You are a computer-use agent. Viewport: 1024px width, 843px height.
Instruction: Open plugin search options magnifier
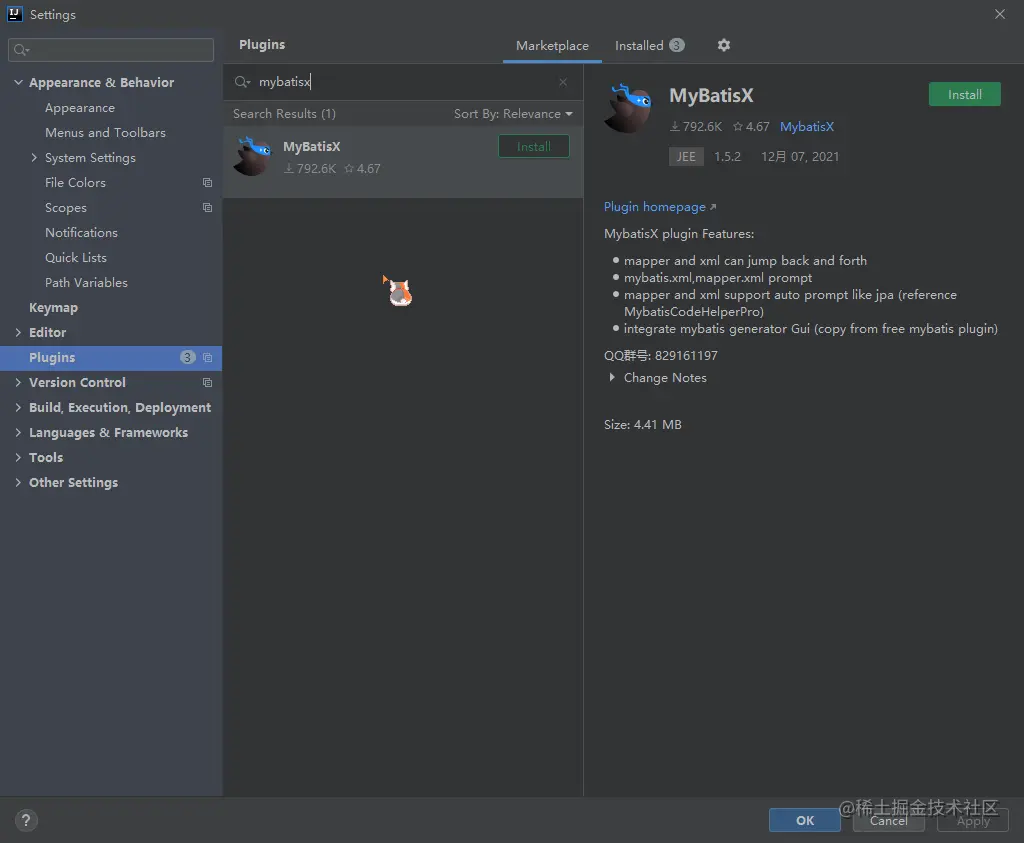242,82
